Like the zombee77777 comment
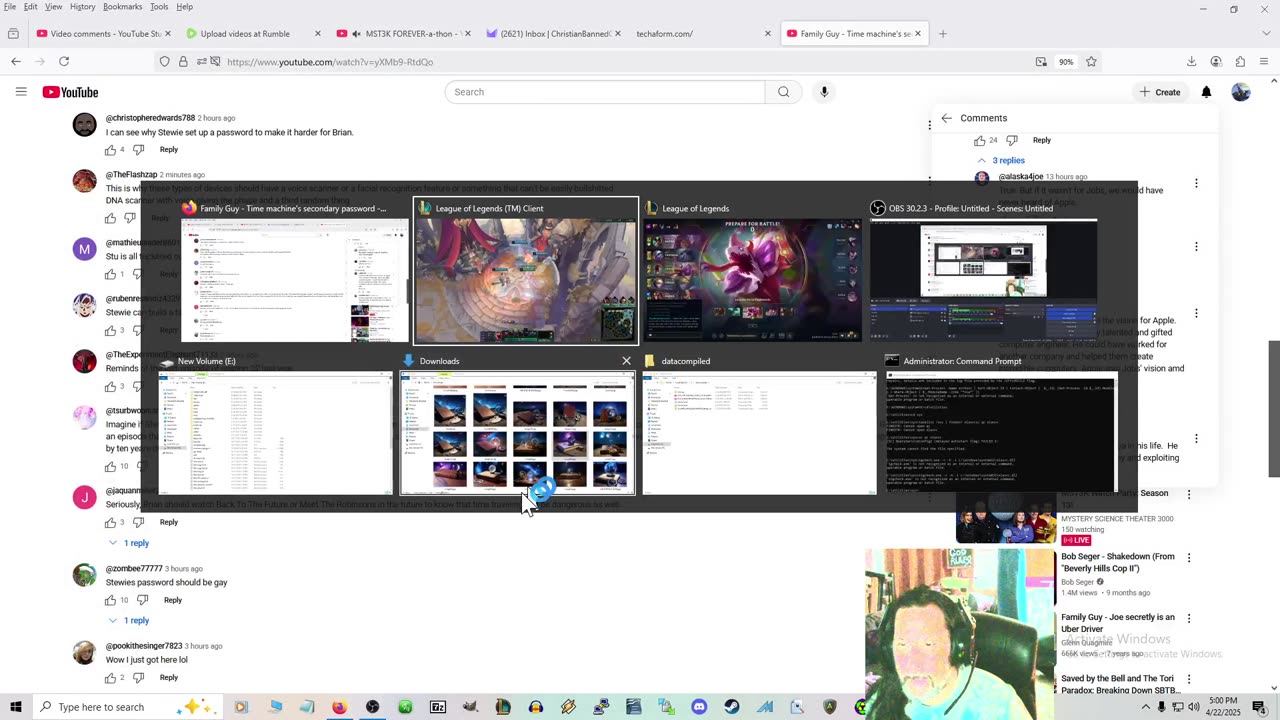 point(110,600)
